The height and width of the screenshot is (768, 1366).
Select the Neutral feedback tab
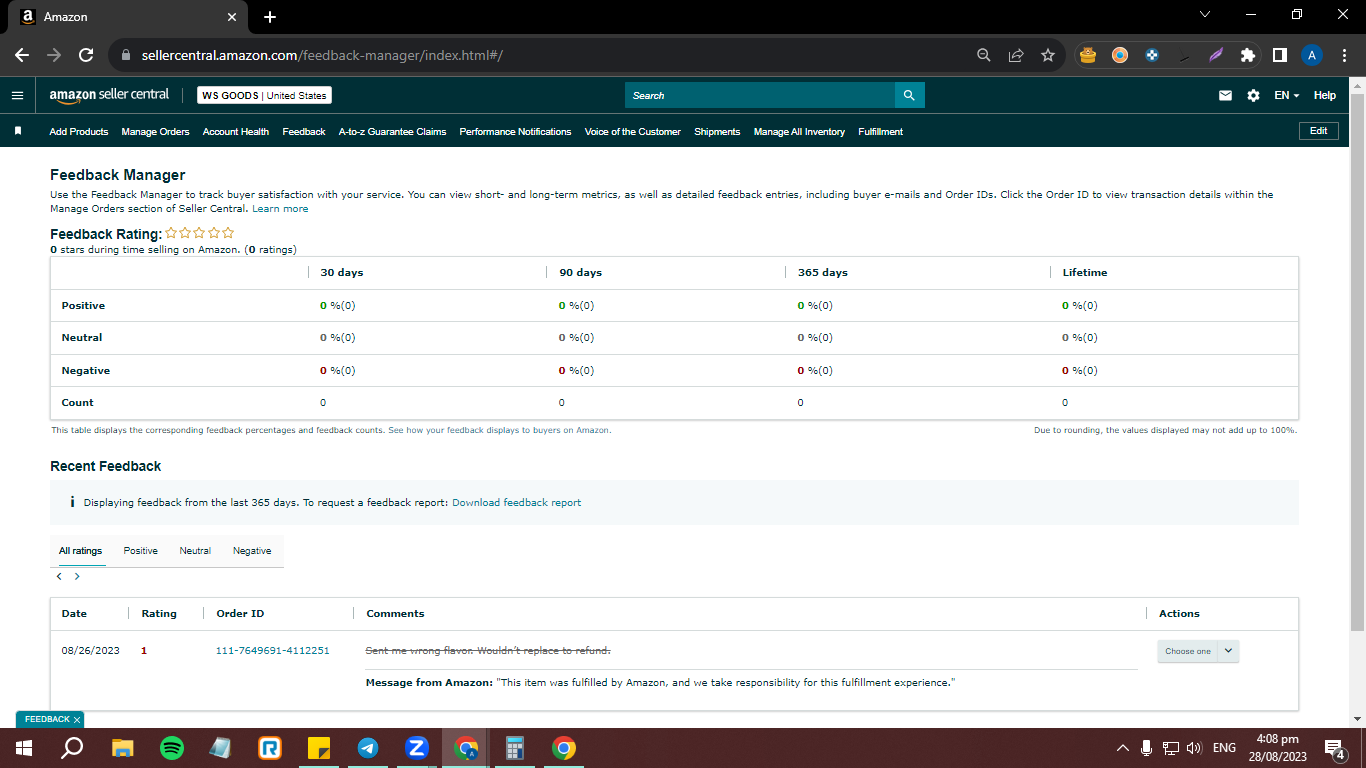pos(195,551)
